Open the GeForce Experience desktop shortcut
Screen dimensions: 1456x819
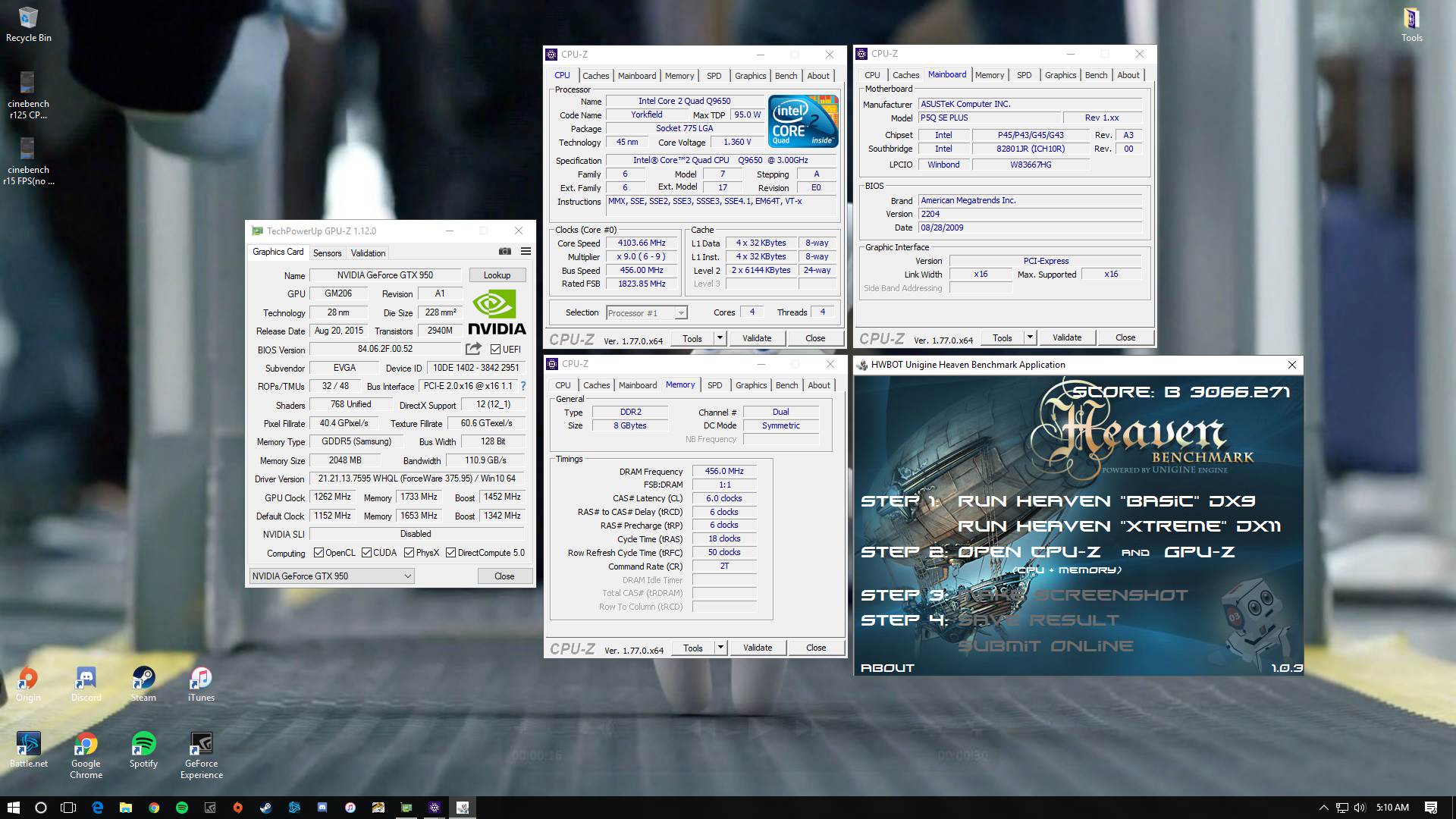pos(201,755)
